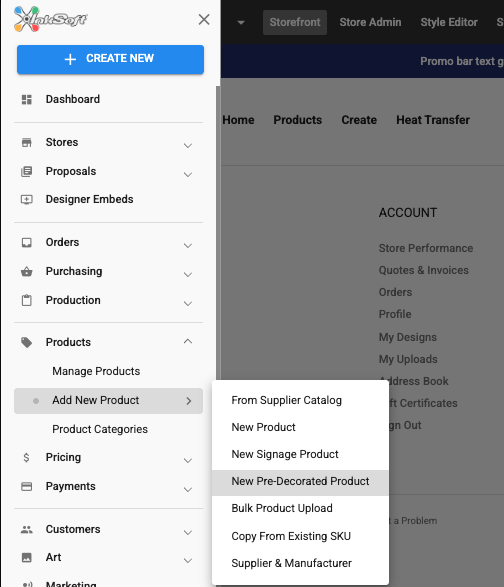Image resolution: width=504 pixels, height=587 pixels.
Task: Click the Orders inbox icon
Action: (x=27, y=243)
